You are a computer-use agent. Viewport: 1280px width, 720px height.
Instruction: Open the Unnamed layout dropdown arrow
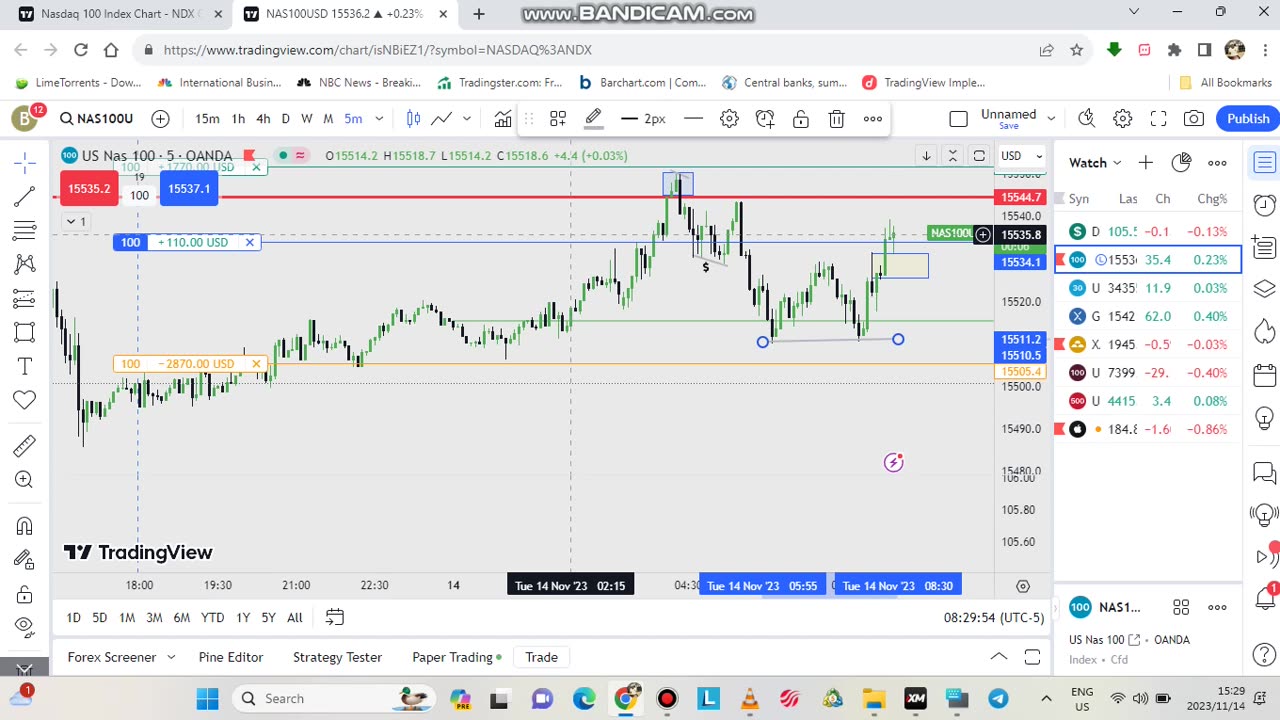coord(1051,119)
